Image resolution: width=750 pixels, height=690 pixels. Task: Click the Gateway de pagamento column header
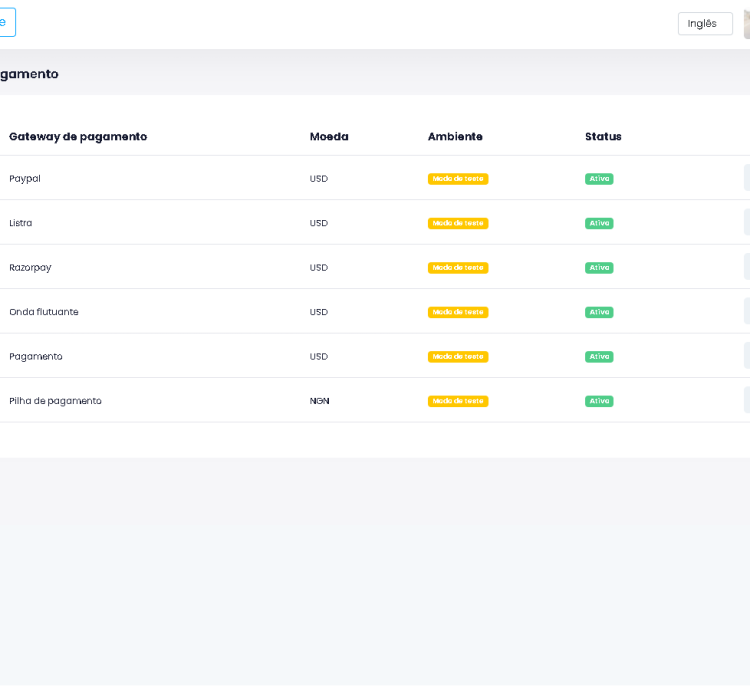click(x=78, y=137)
